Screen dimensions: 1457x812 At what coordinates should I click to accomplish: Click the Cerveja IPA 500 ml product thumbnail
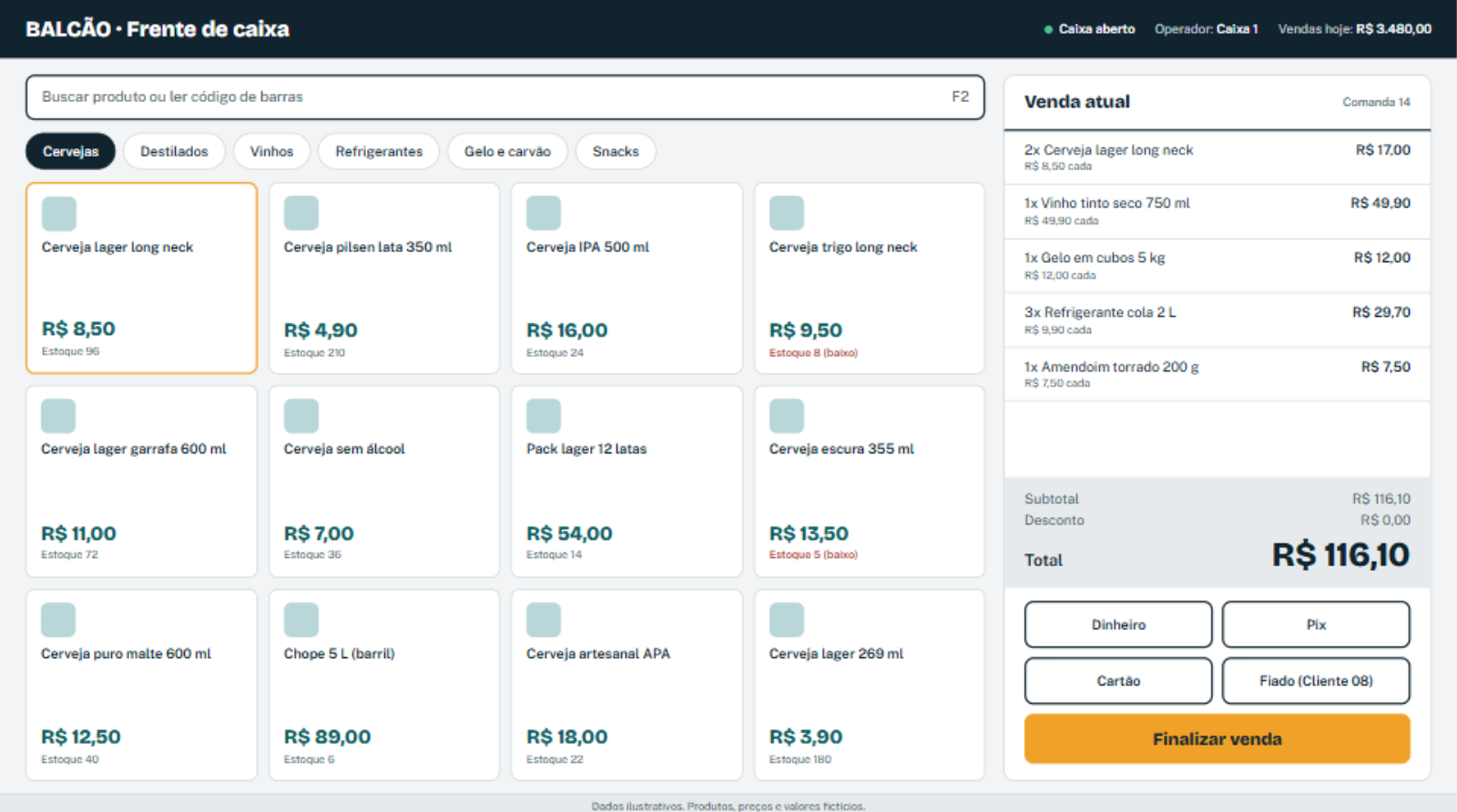coord(544,213)
